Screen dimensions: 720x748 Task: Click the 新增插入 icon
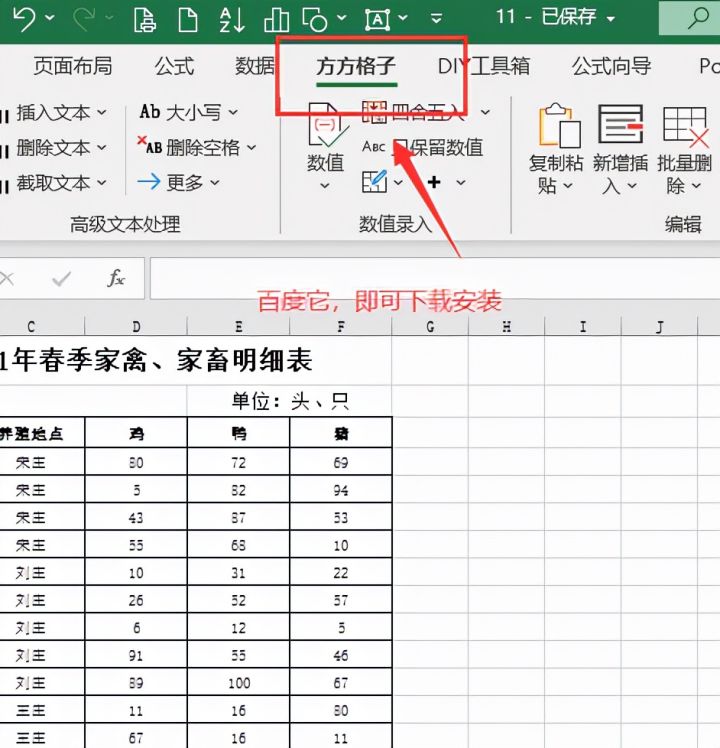point(620,125)
